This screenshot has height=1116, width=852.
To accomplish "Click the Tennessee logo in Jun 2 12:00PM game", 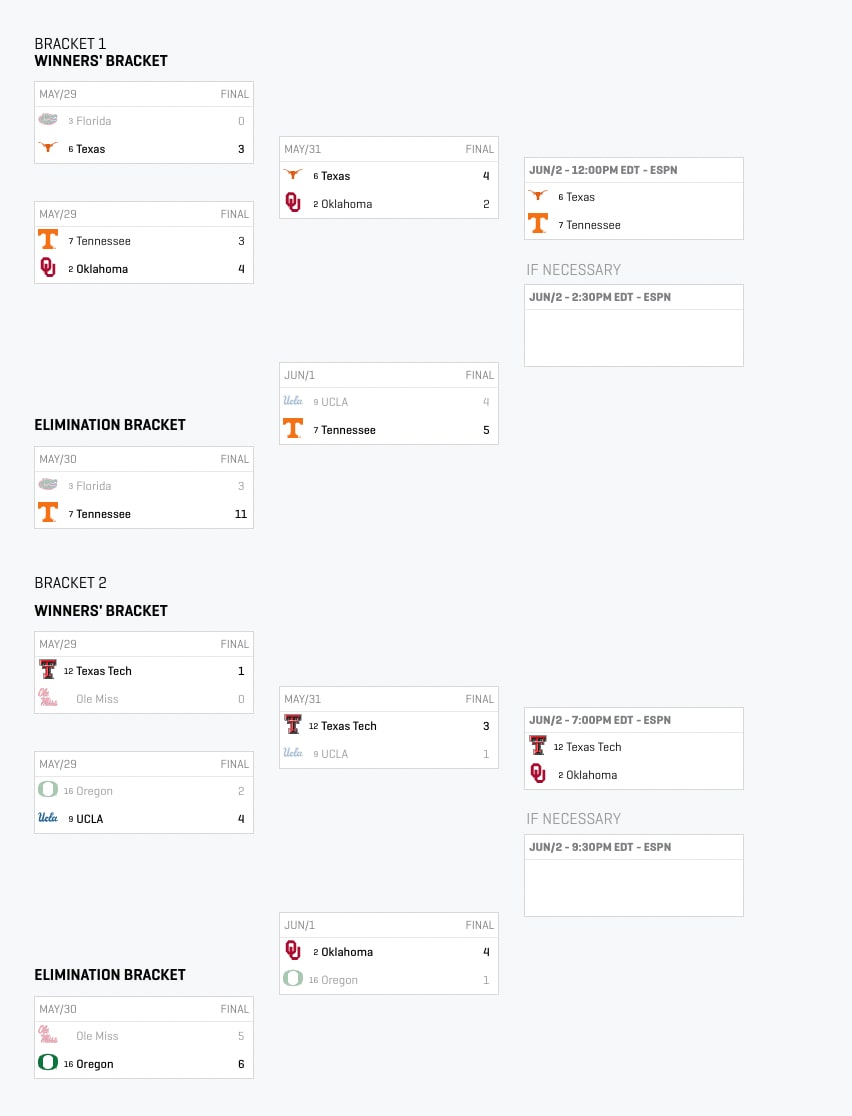I will point(538,223).
